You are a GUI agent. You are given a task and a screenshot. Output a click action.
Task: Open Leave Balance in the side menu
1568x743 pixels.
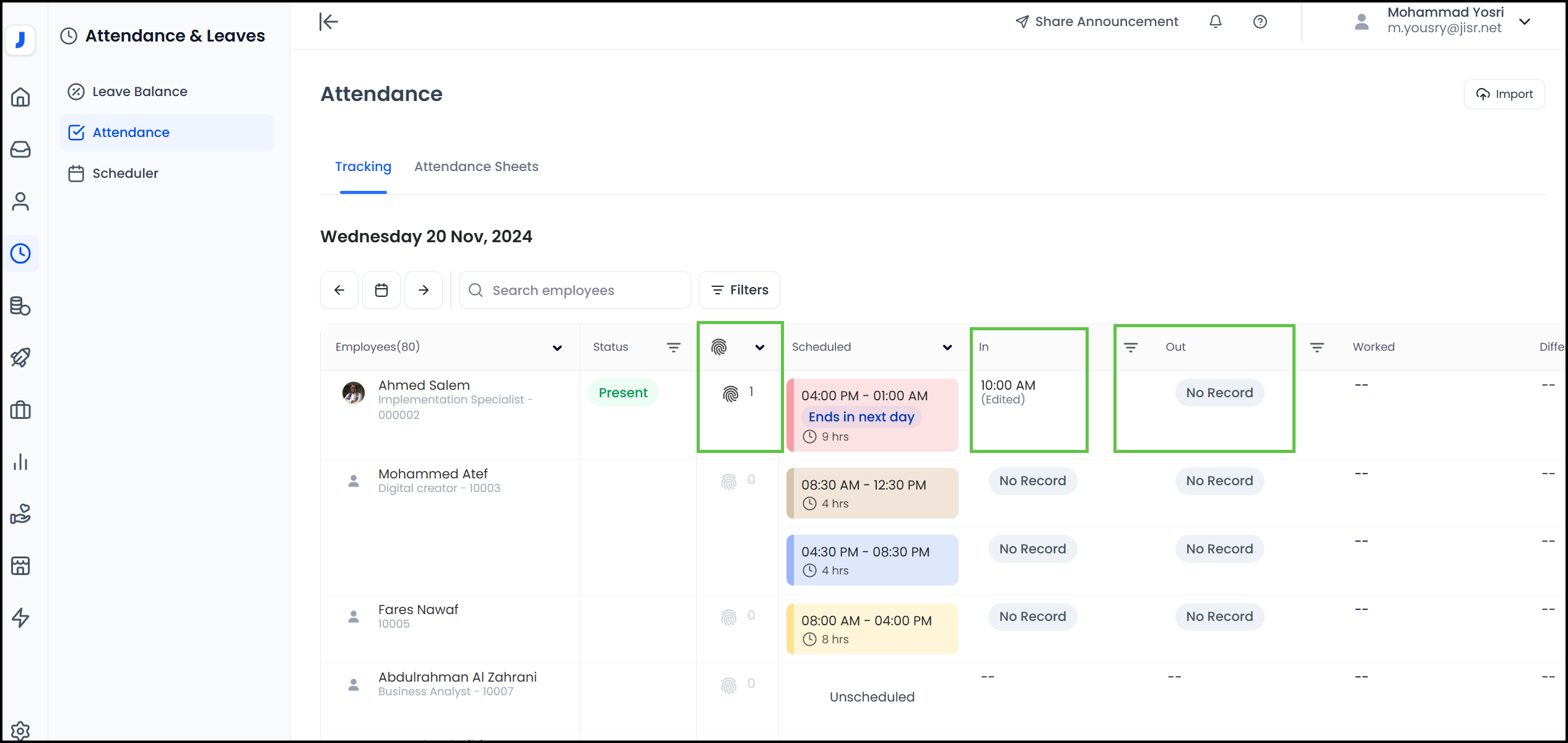[139, 92]
